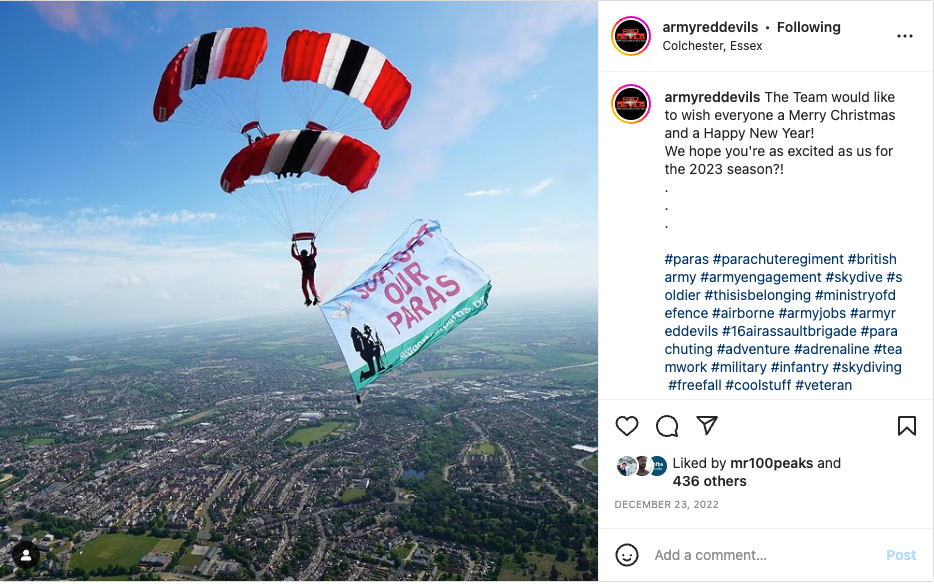This screenshot has height=584, width=934.
Task: Open Colchester, Essex location link
Action: coord(712,46)
